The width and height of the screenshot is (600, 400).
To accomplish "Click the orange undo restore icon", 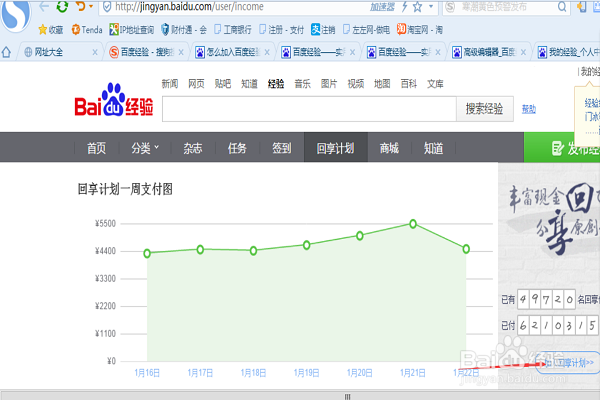I will [x=81, y=6].
